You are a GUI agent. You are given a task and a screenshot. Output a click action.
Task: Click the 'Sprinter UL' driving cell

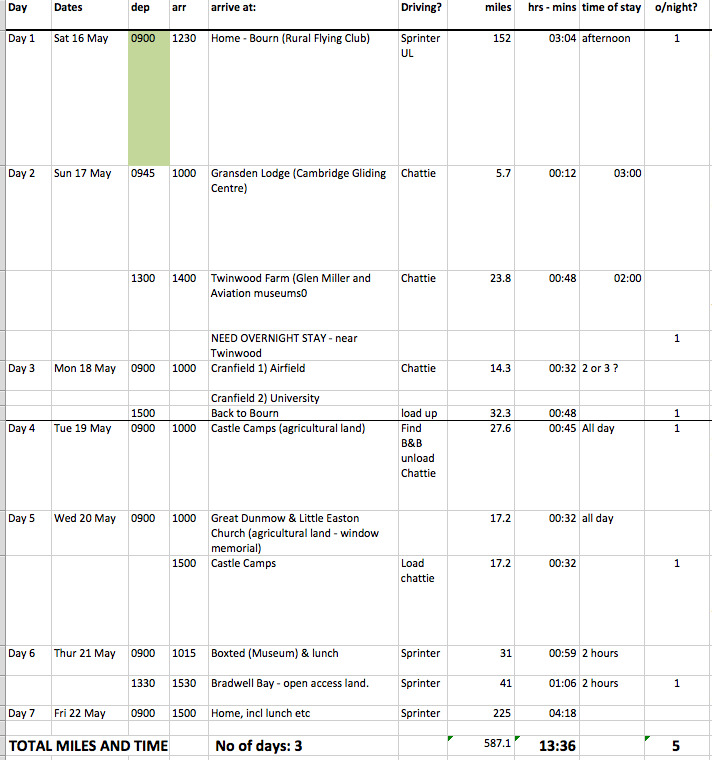421,47
